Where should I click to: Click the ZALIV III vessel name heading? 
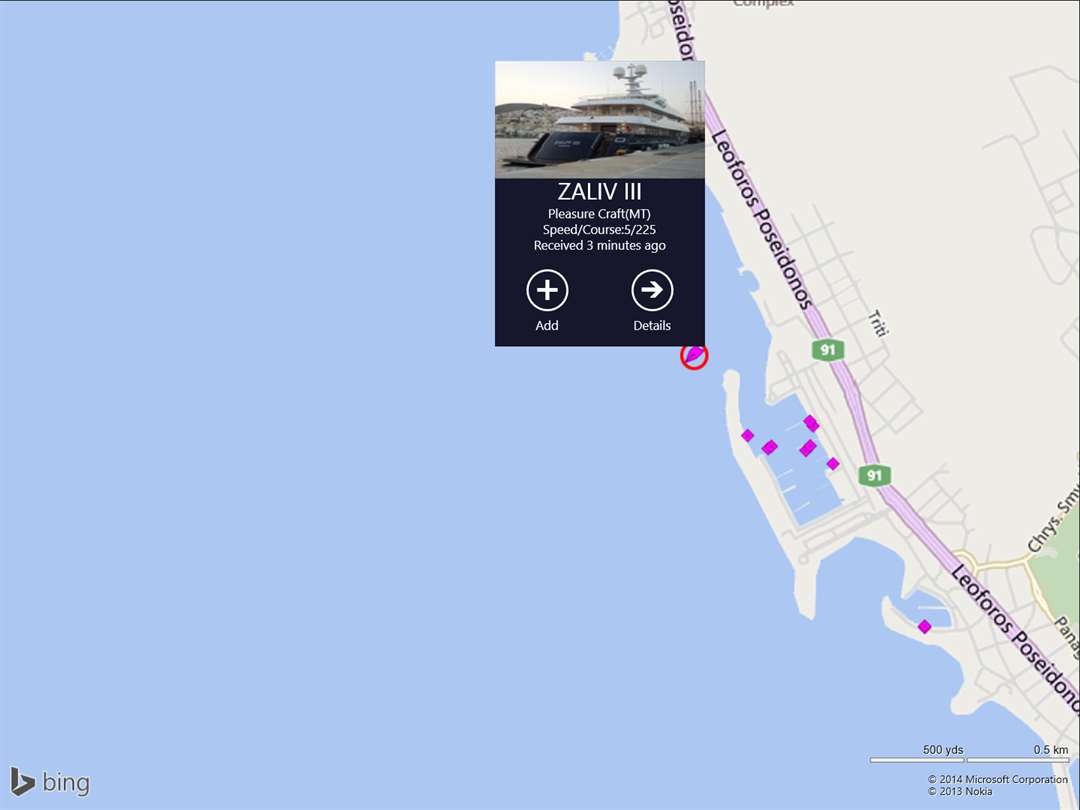(599, 191)
